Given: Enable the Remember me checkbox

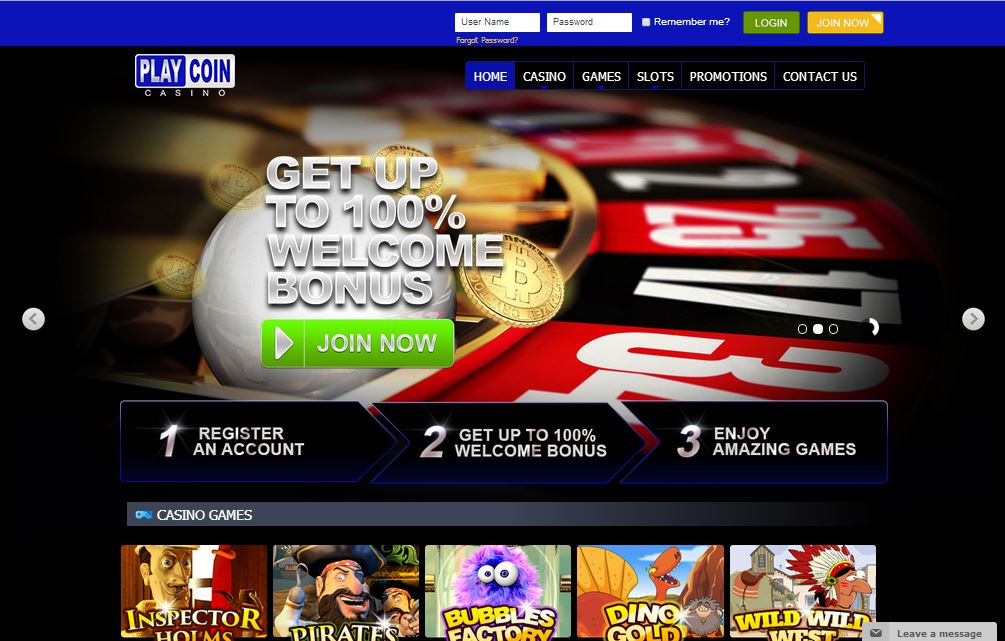Looking at the screenshot, I should tap(646, 22).
